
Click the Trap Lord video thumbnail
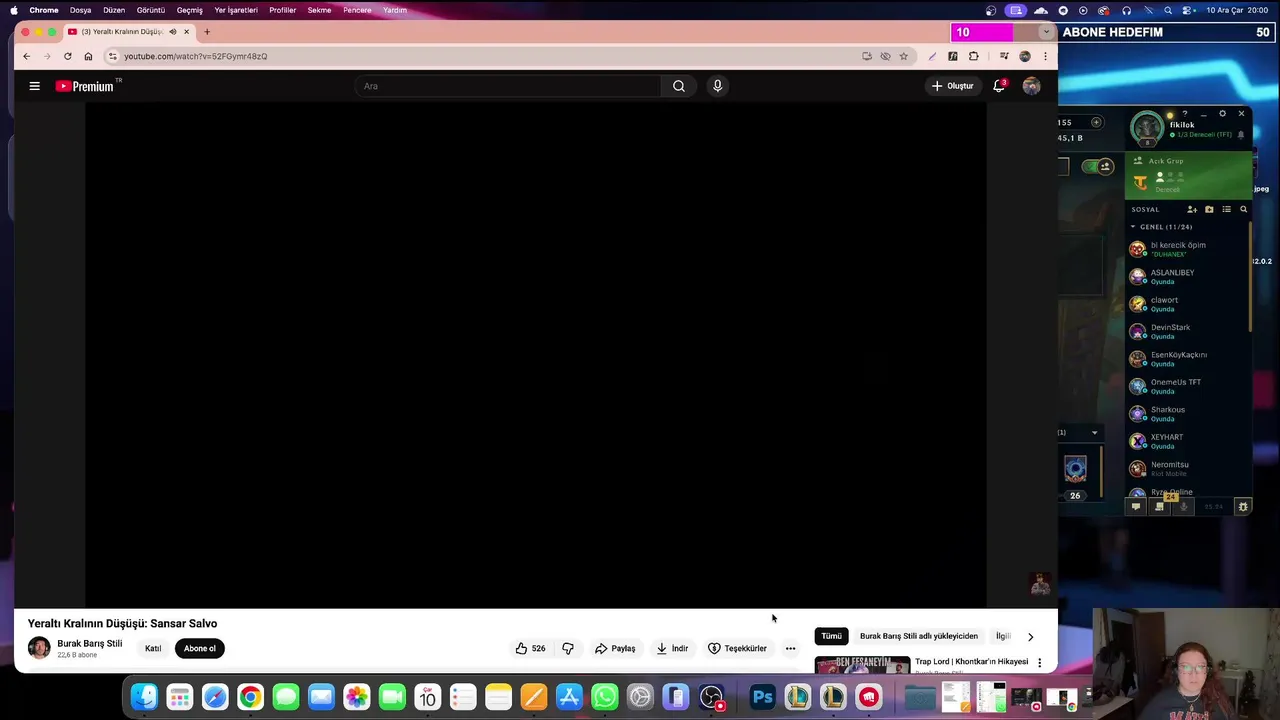pyautogui.click(x=862, y=664)
